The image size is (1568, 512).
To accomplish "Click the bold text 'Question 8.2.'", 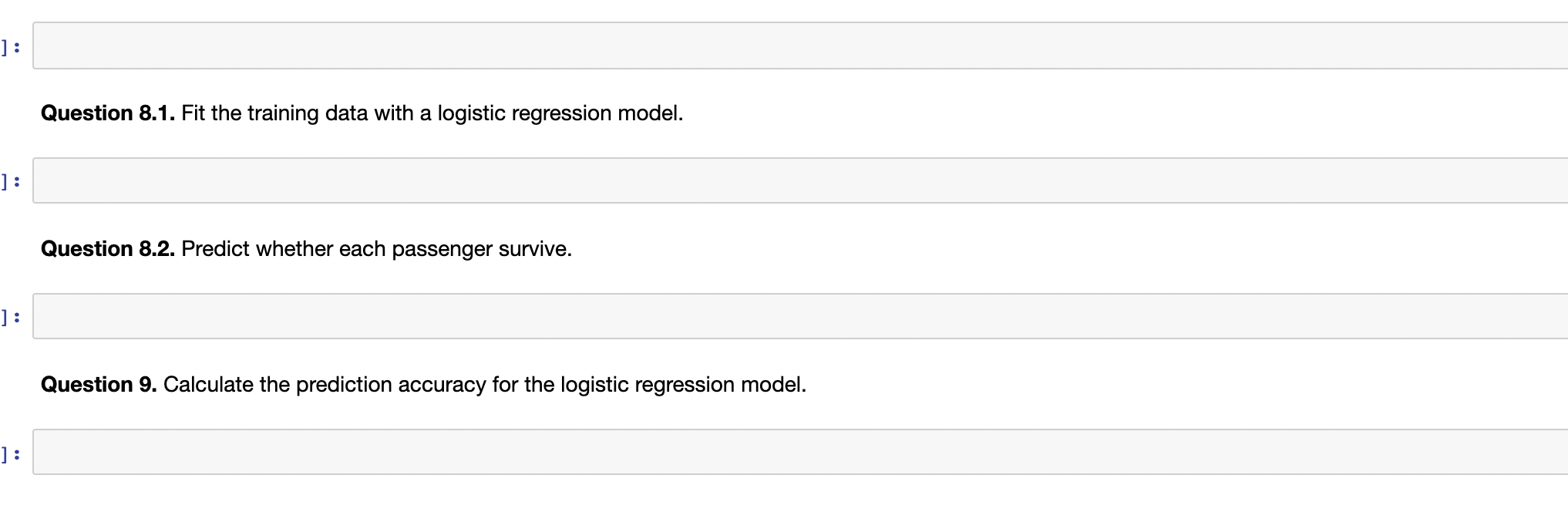I will (x=108, y=248).
